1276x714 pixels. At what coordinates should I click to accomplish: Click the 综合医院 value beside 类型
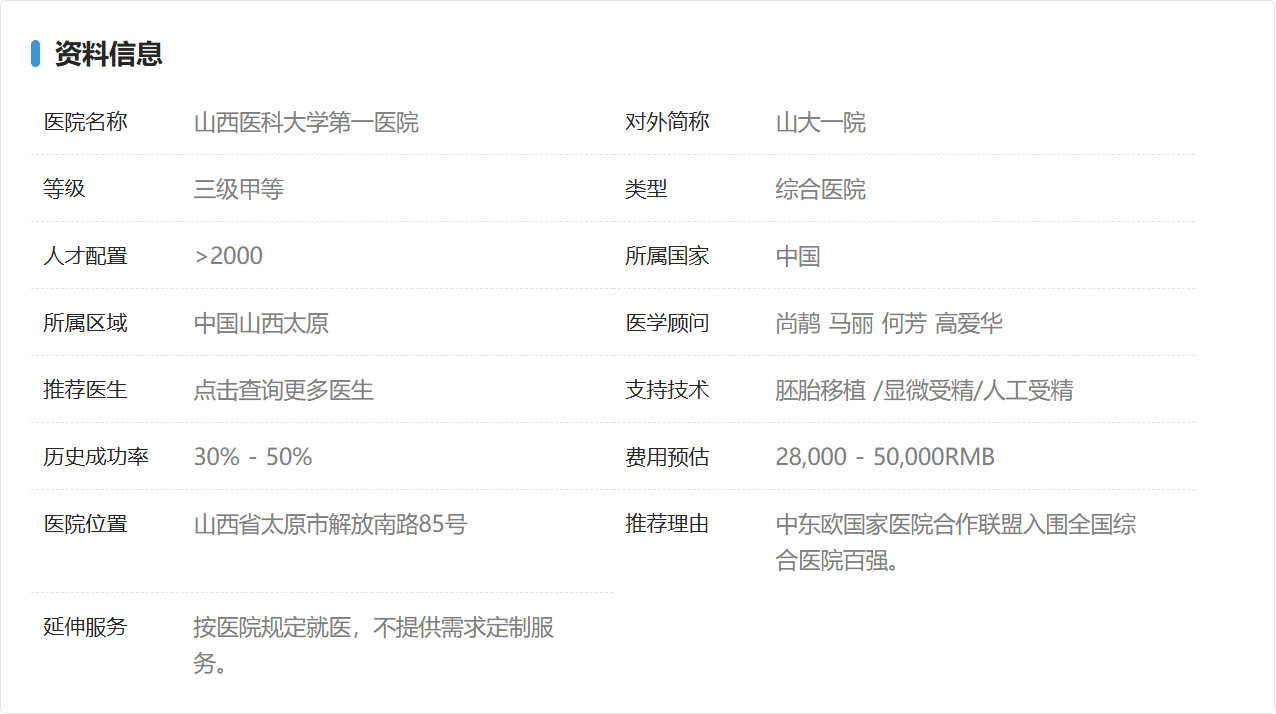point(821,189)
